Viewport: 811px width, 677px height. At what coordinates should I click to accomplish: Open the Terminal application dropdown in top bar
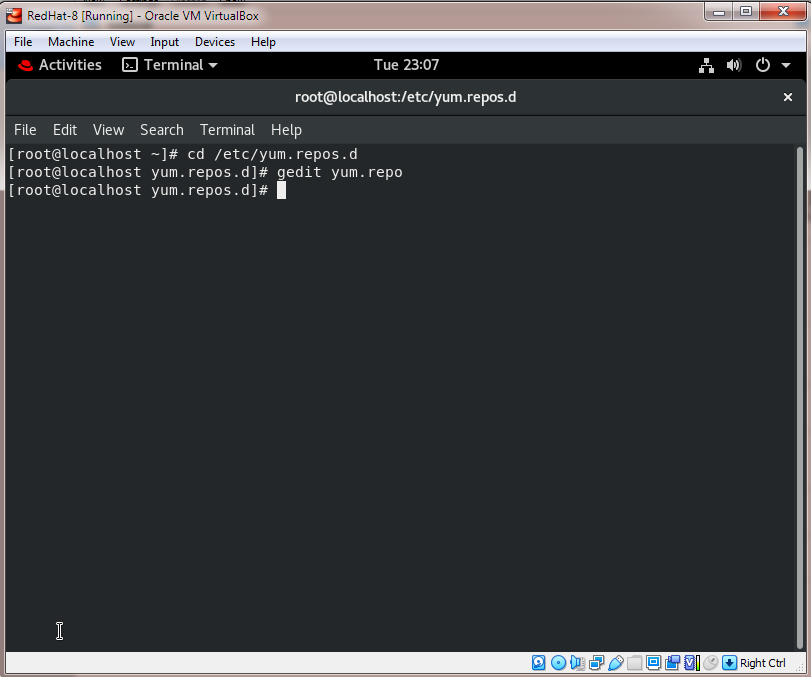pos(172,64)
